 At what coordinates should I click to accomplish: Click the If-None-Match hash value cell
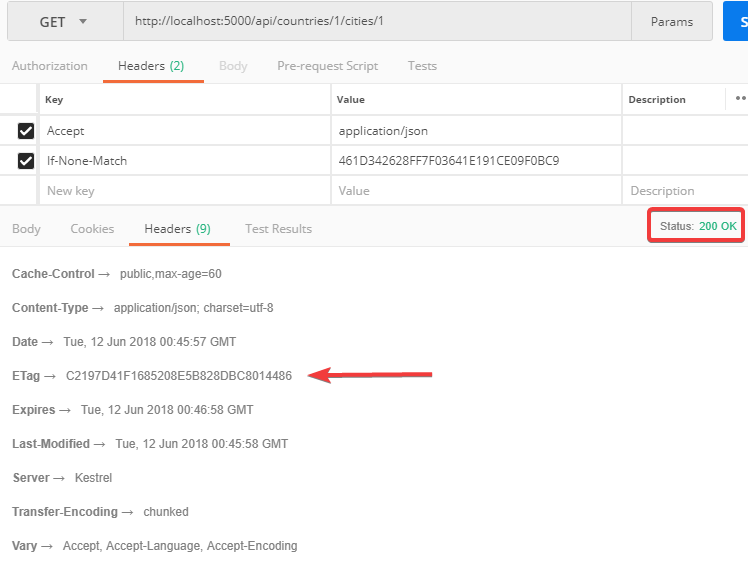(x=476, y=161)
